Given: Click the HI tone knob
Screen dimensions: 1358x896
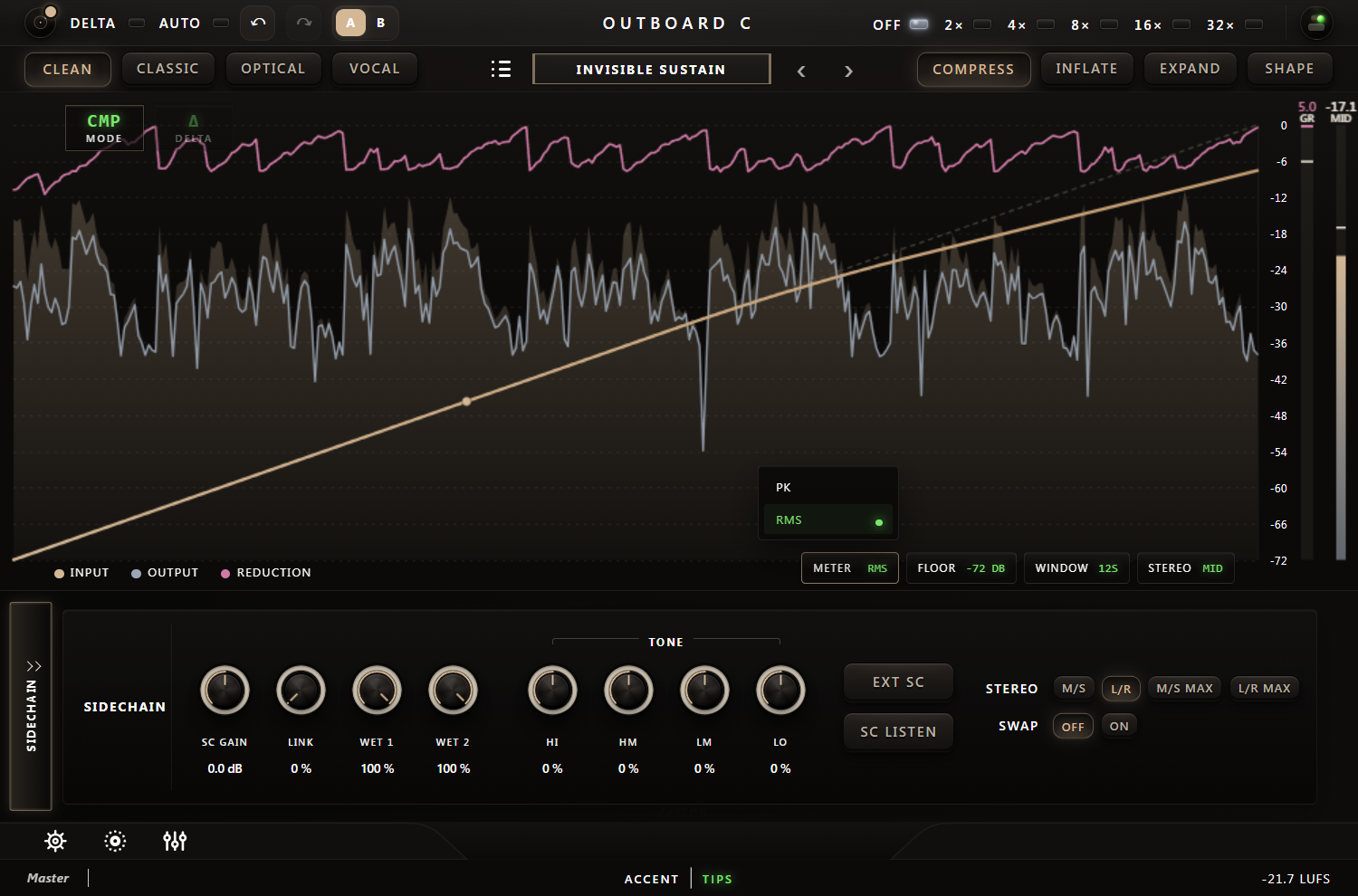Looking at the screenshot, I should pyautogui.click(x=552, y=691).
